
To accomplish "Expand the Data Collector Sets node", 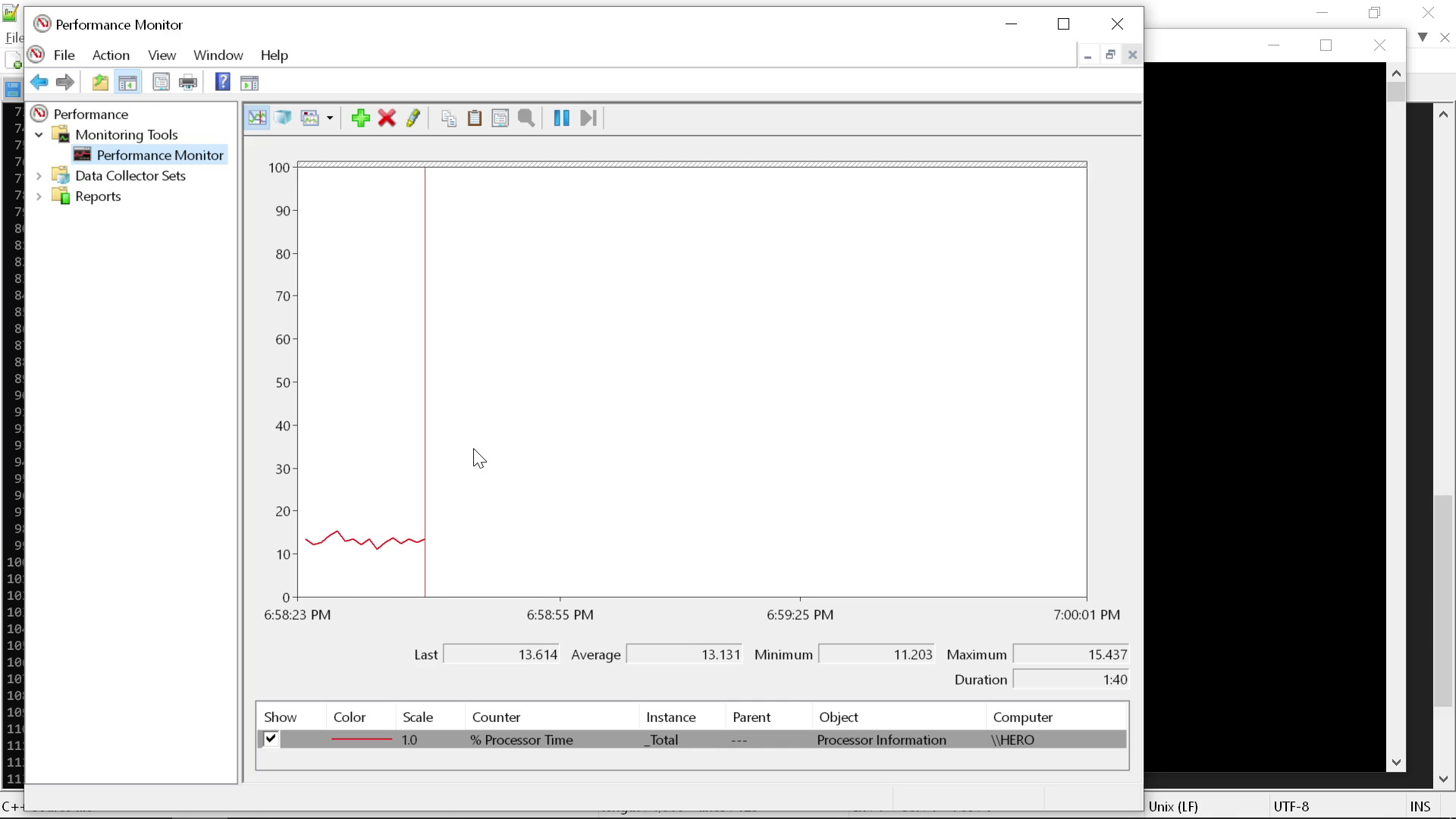I will [x=39, y=175].
